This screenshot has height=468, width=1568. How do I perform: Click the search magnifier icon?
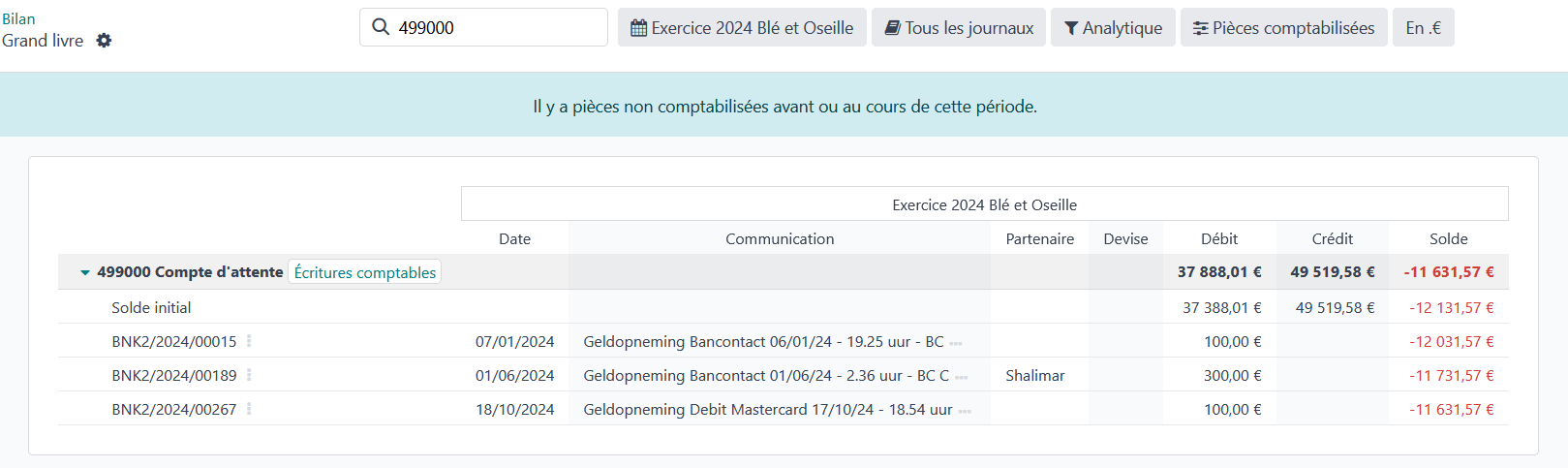pos(381,27)
